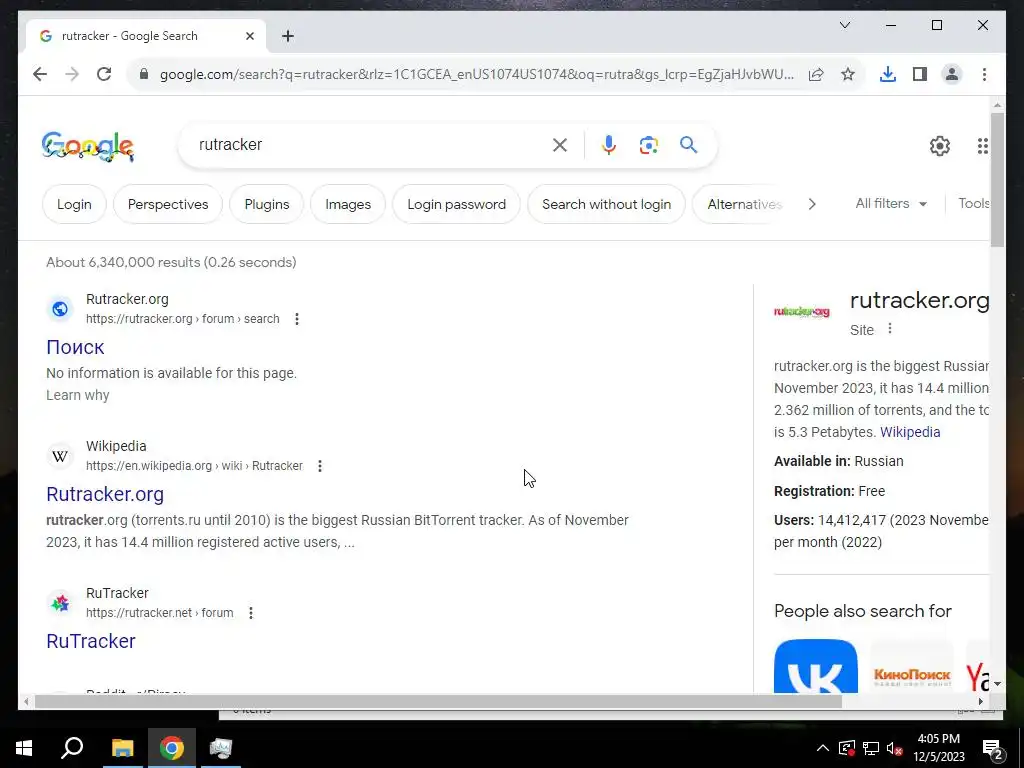Image resolution: width=1024 pixels, height=768 pixels.
Task: Open Wikipedia link in knowledge panel
Action: (910, 432)
